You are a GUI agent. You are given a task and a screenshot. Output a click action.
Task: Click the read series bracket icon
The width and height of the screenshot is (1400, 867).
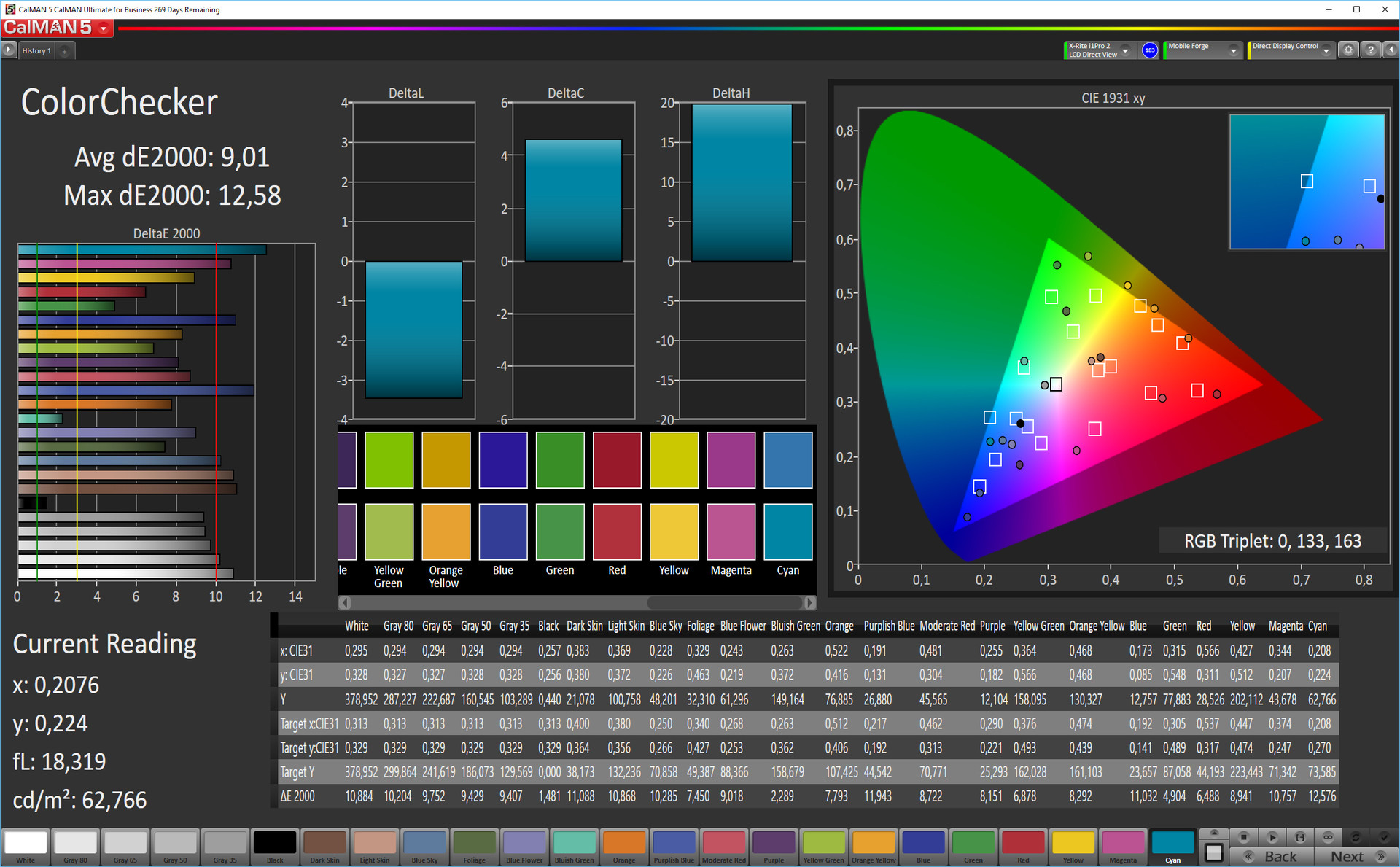coord(1299,836)
